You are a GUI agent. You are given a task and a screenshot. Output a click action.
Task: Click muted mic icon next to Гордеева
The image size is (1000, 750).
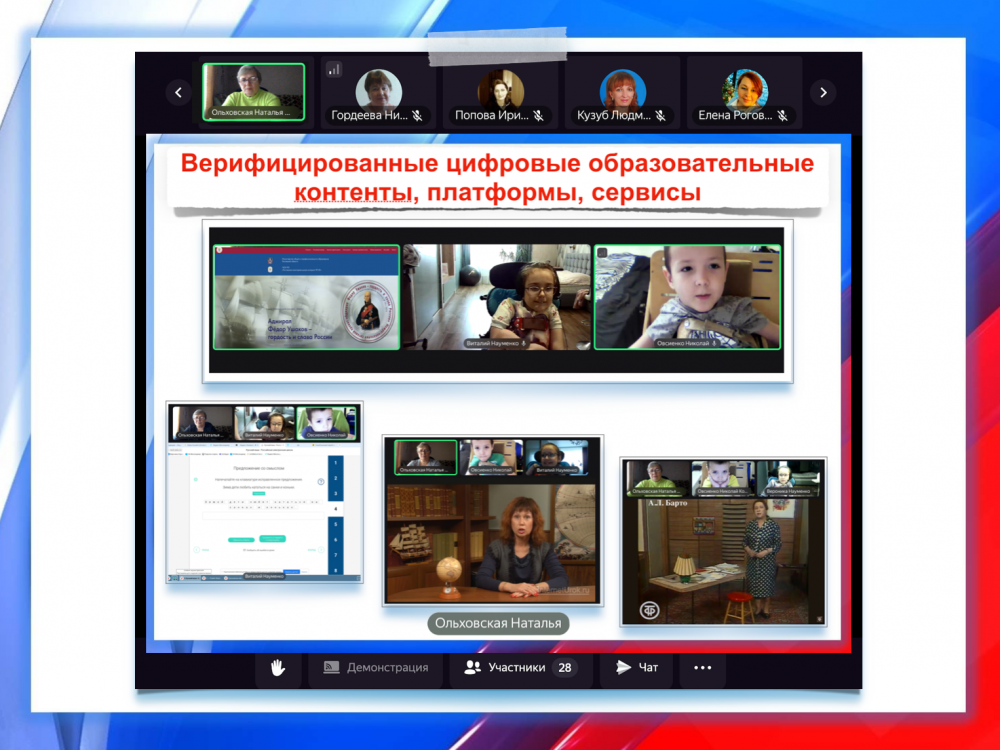[x=417, y=116]
